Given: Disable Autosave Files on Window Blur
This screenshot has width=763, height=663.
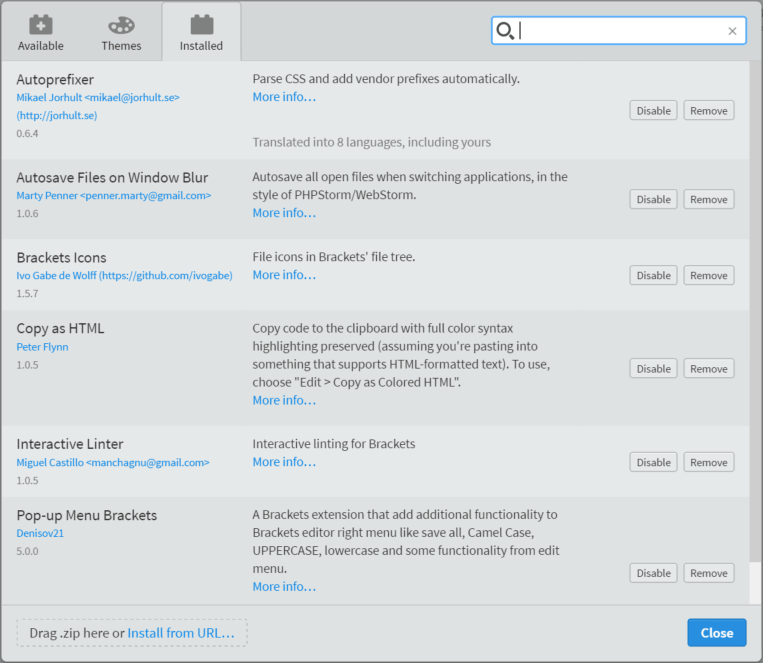Looking at the screenshot, I should (653, 199).
